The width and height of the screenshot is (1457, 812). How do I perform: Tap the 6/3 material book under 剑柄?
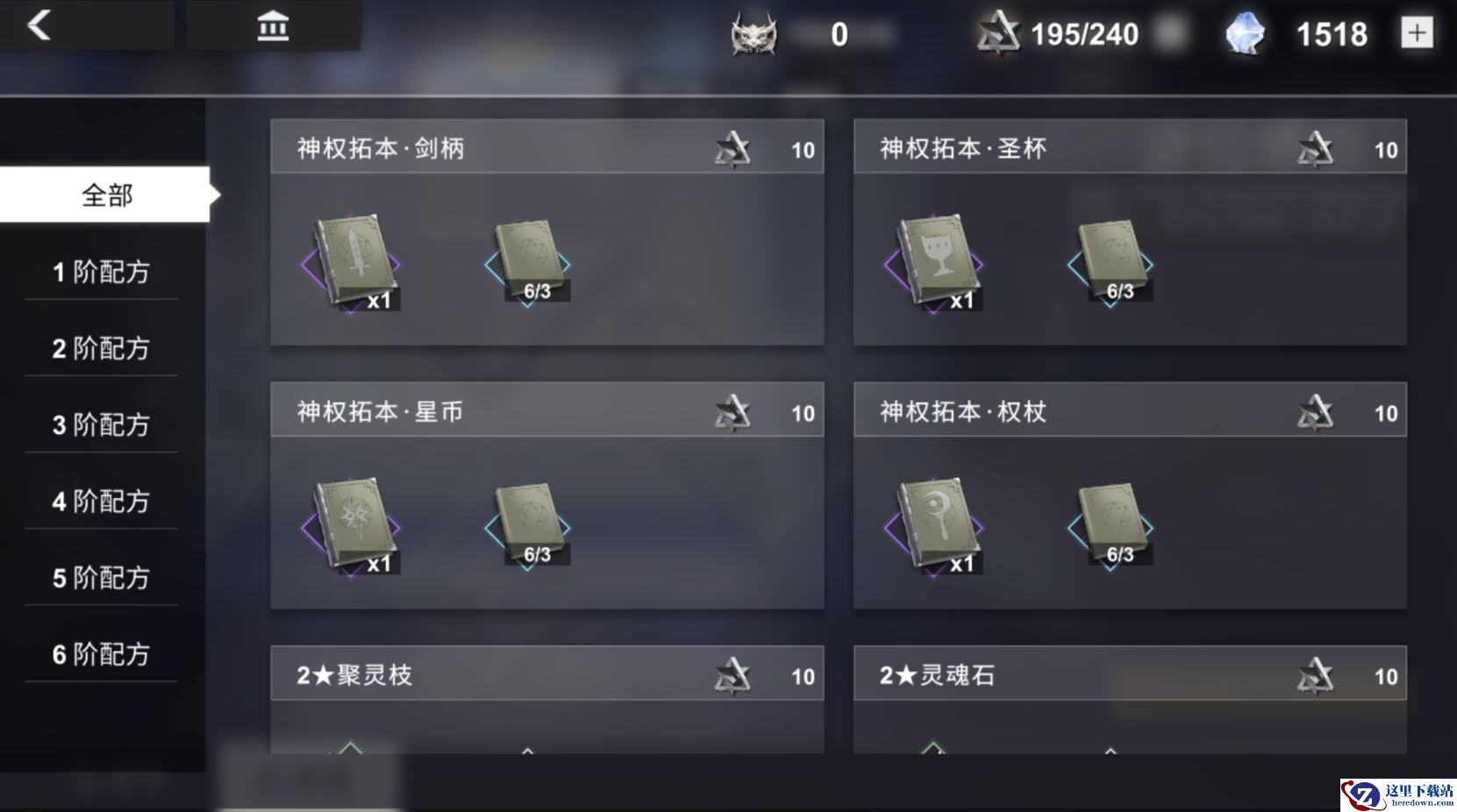(x=528, y=262)
